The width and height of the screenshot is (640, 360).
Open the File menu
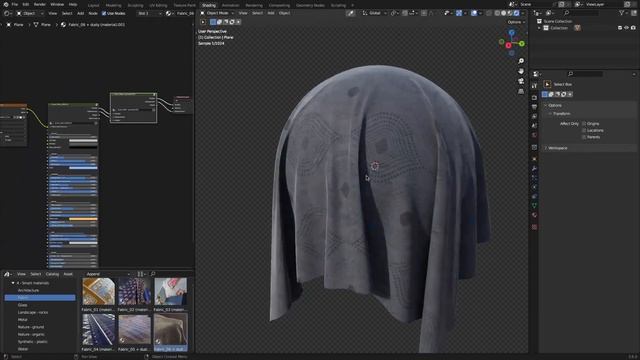pyautogui.click(x=15, y=4)
